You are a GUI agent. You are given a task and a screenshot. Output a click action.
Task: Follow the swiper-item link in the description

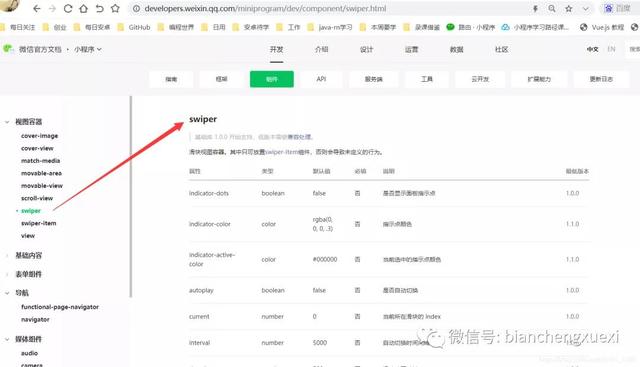click(281, 152)
